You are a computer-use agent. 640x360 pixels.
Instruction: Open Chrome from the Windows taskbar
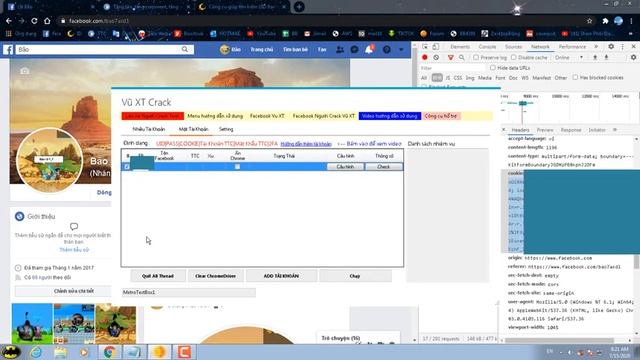click(109, 351)
